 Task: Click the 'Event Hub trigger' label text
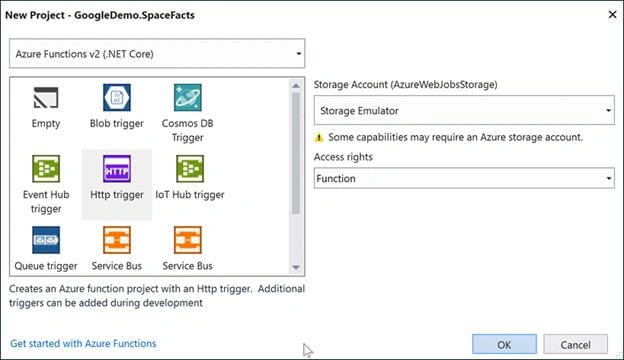click(46, 201)
